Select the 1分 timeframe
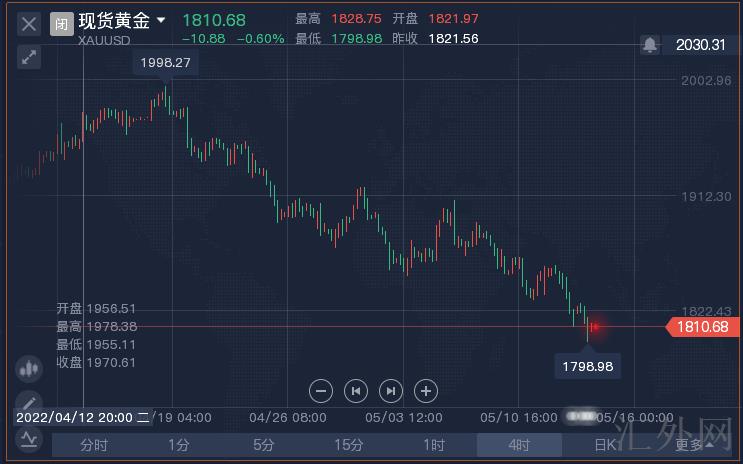 coord(179,445)
